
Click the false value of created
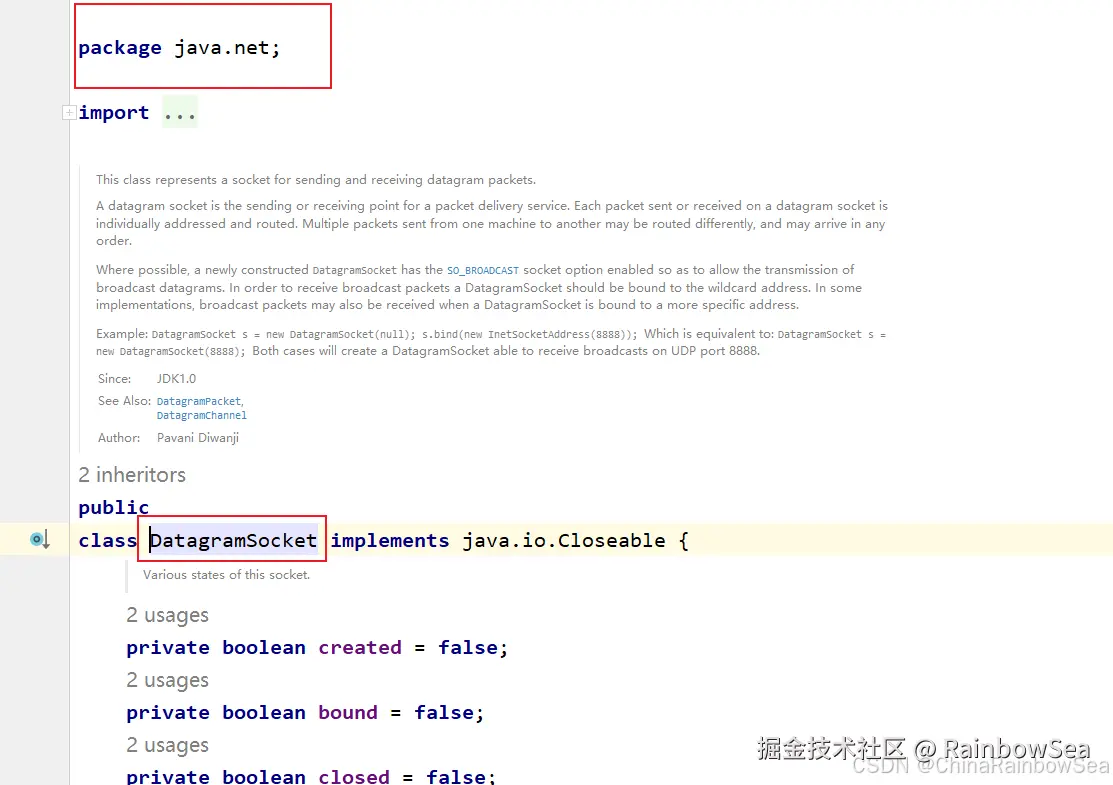[x=467, y=647]
